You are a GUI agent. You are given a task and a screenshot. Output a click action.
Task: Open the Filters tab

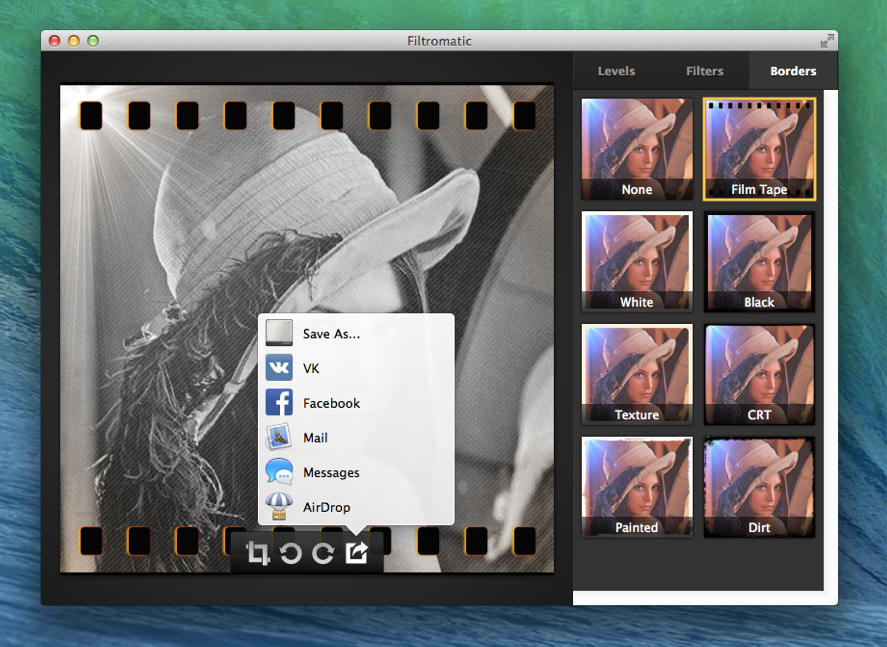click(705, 71)
